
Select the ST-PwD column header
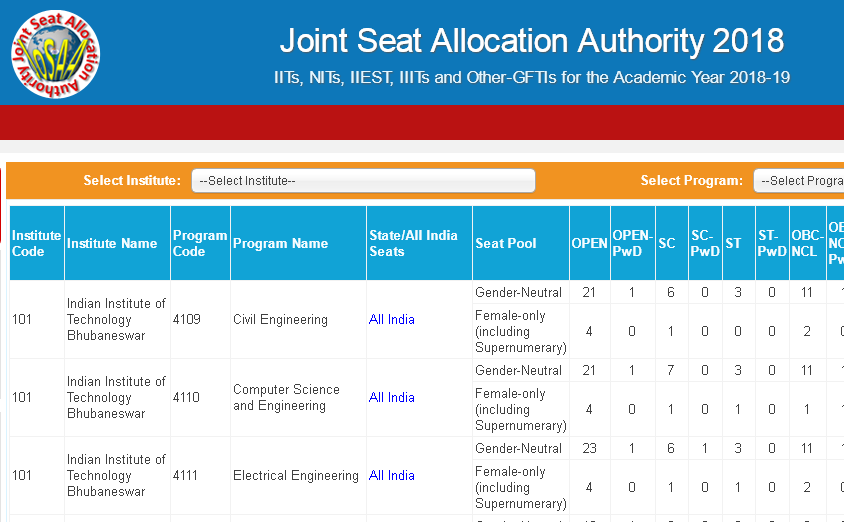[x=771, y=243]
